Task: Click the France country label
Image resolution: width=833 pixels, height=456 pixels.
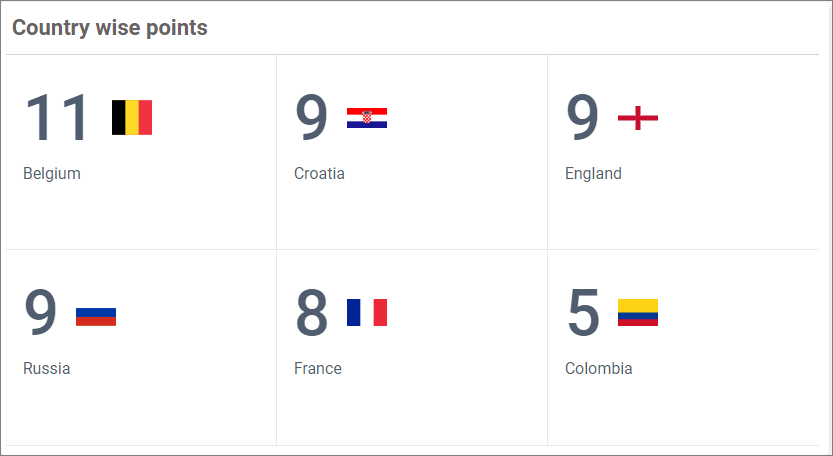Action: [x=318, y=368]
